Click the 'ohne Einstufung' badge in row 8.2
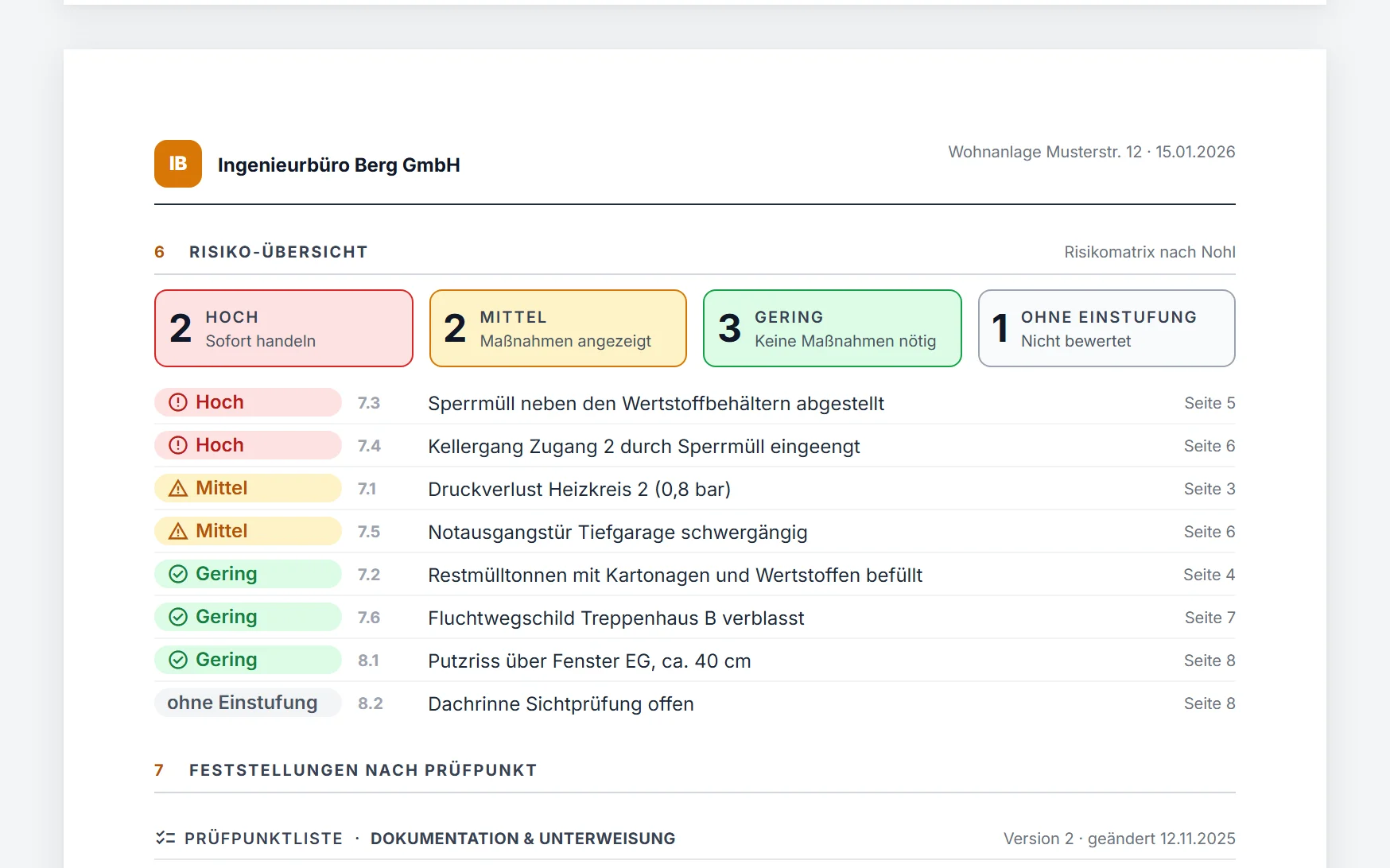Viewport: 1390px width, 868px height. [248, 703]
